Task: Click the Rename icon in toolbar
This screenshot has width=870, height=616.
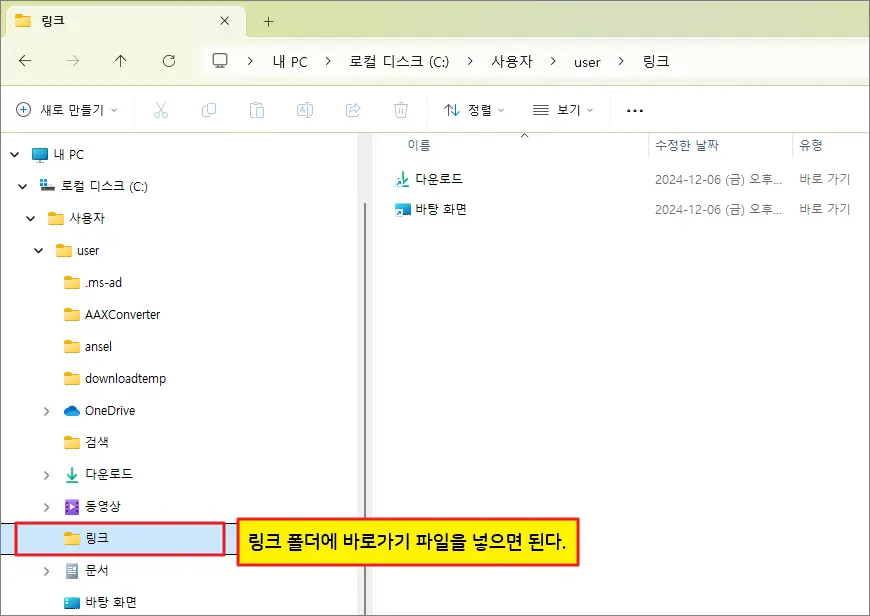Action: [305, 110]
